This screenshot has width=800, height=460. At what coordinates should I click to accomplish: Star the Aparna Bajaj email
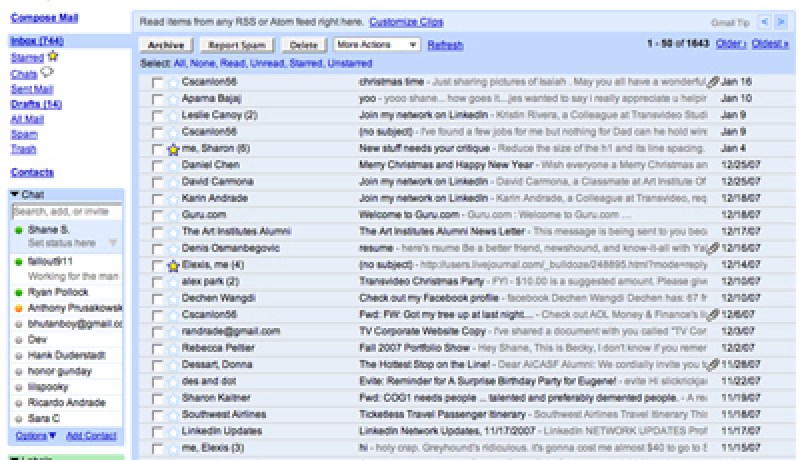pyautogui.click(x=173, y=99)
